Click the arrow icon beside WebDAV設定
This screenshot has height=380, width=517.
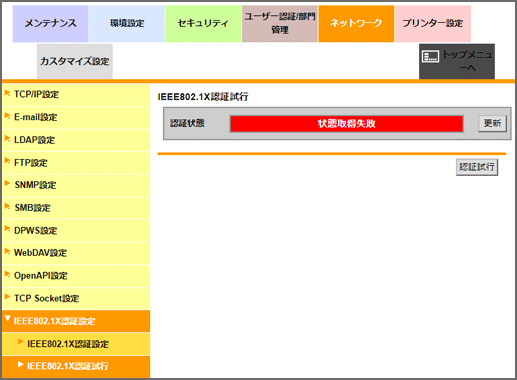(x=7, y=251)
